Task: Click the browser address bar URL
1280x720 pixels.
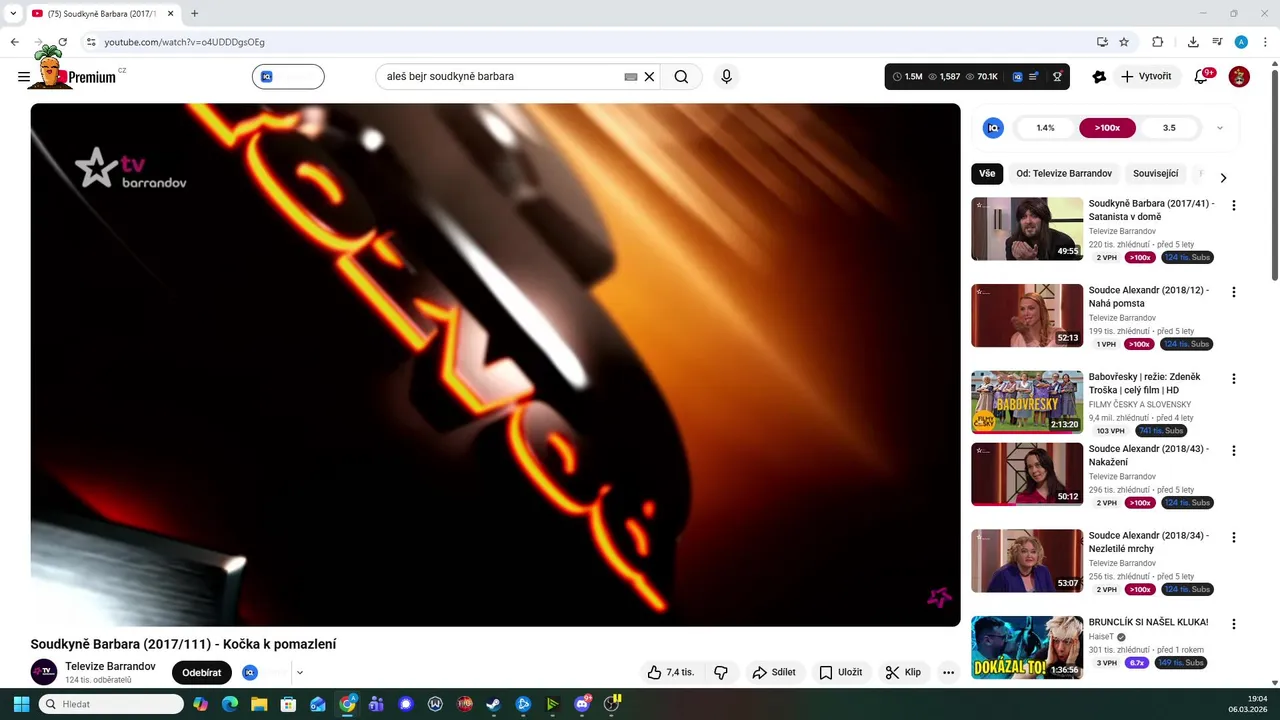Action: click(x=184, y=42)
